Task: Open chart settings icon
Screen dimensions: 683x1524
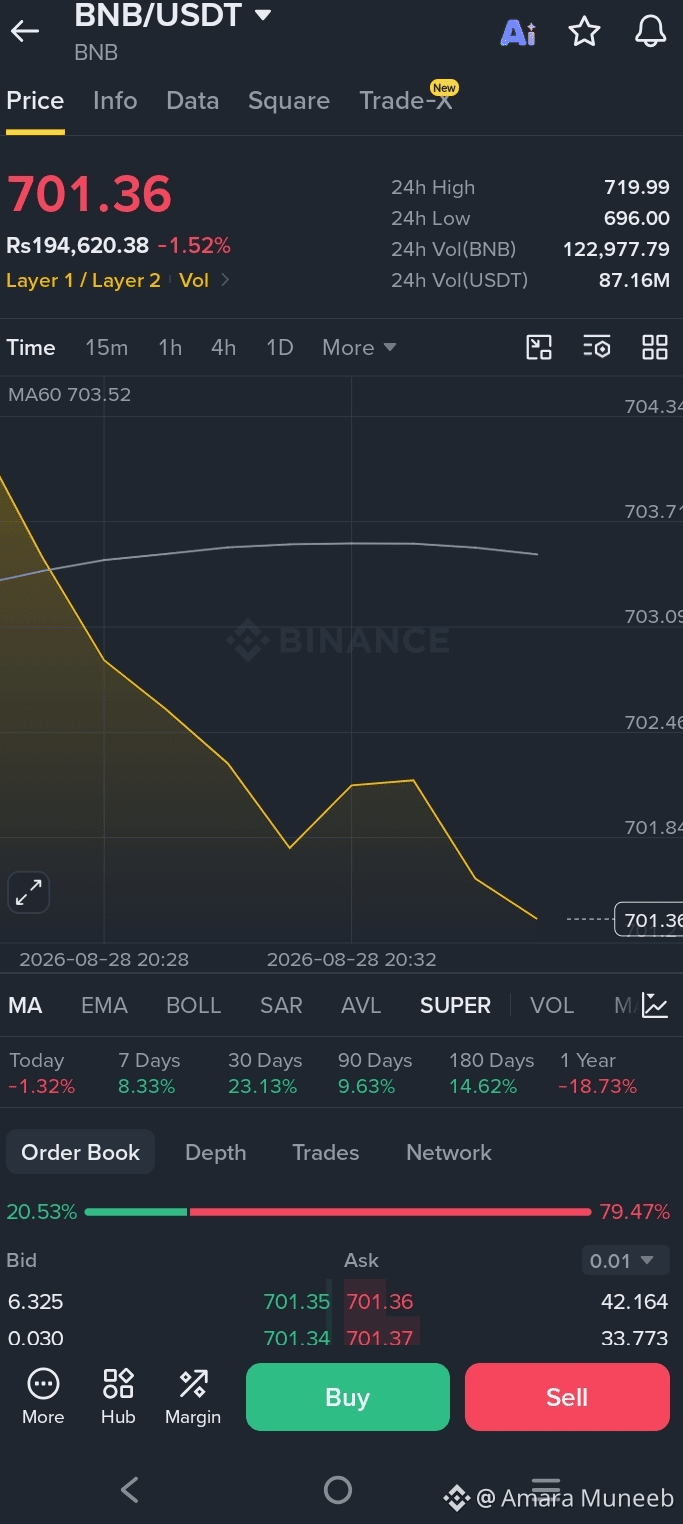Action: [597, 347]
